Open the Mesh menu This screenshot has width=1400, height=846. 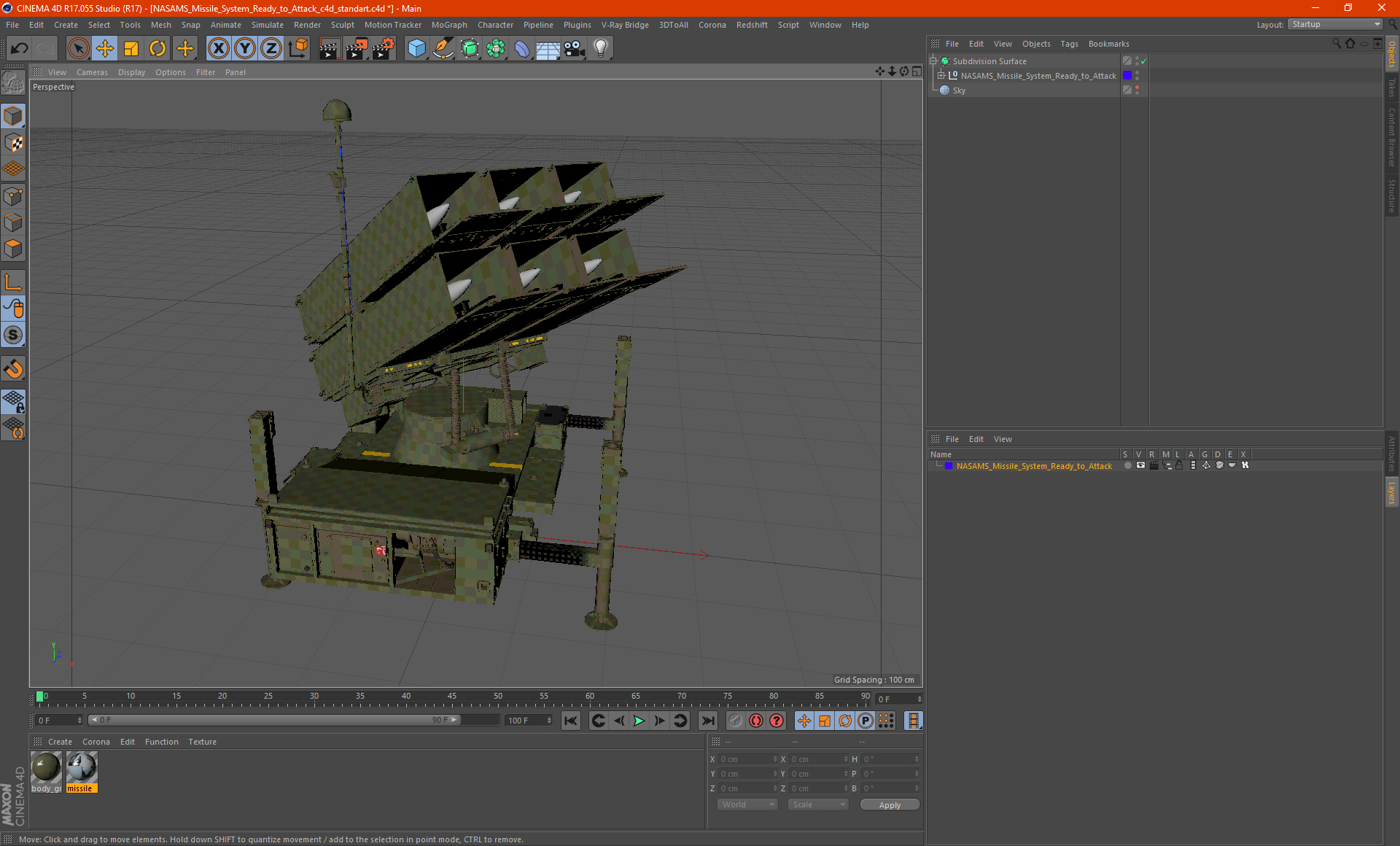tap(160, 25)
